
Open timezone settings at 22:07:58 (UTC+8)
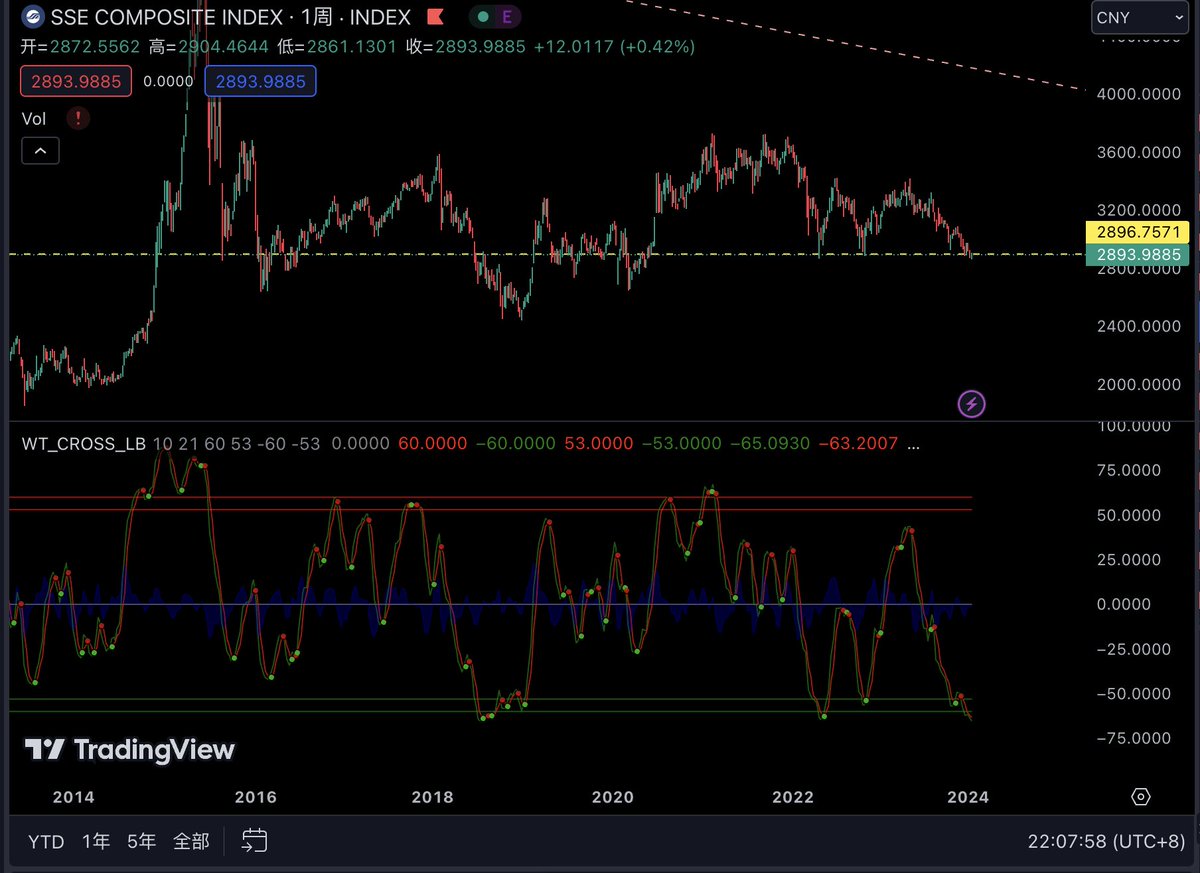click(x=1106, y=842)
